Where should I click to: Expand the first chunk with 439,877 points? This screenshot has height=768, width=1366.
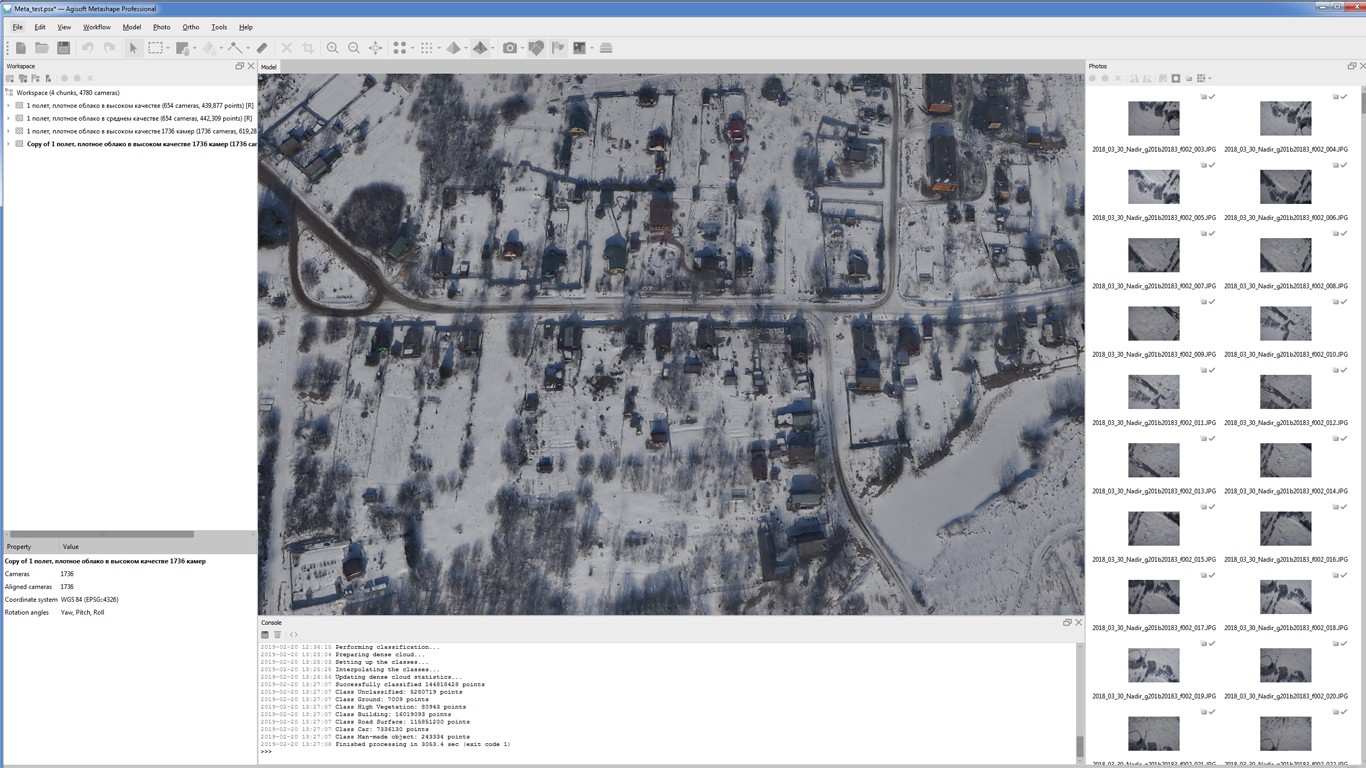pos(9,105)
